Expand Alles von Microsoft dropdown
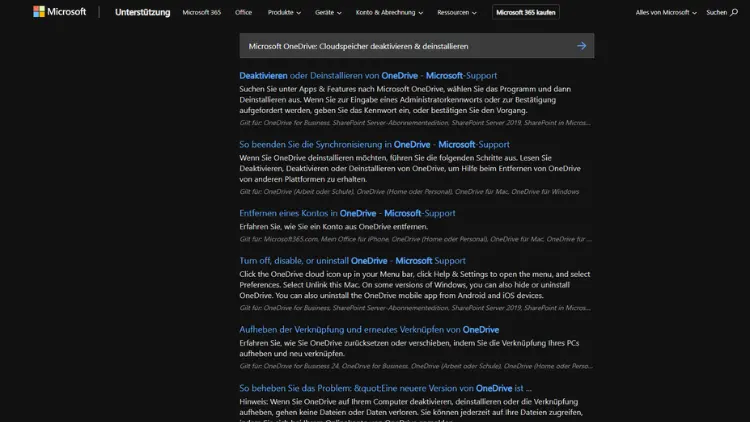 pos(666,12)
